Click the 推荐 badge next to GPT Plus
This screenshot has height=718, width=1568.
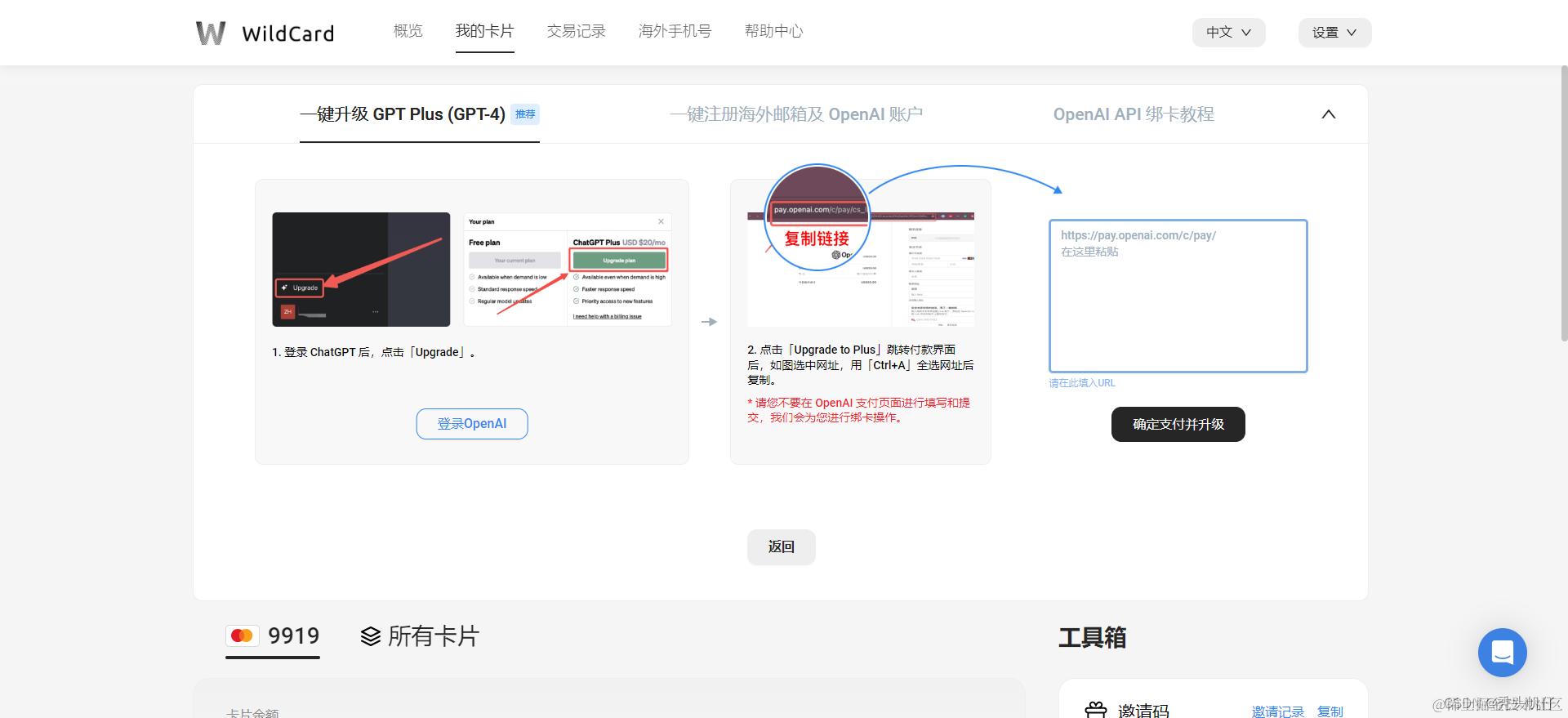[525, 114]
